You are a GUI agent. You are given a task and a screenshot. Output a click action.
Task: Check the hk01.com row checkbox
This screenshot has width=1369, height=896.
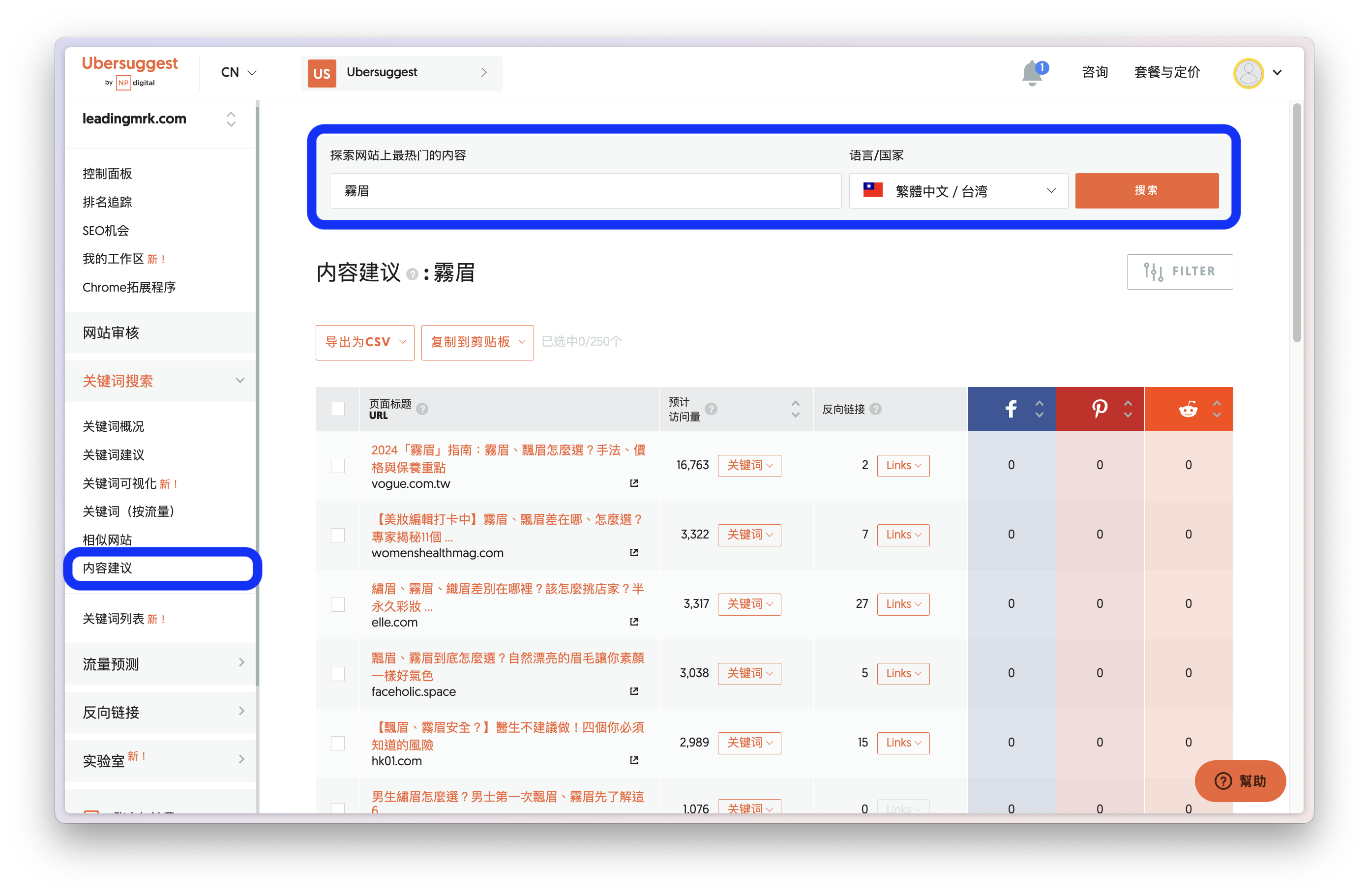point(338,743)
